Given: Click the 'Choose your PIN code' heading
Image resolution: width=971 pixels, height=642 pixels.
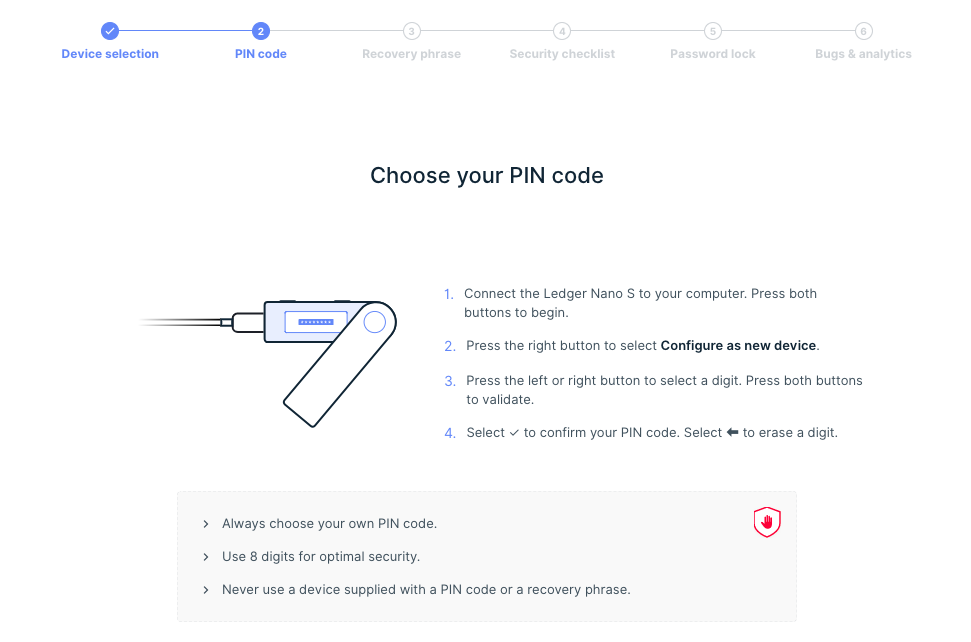Looking at the screenshot, I should pos(487,176).
